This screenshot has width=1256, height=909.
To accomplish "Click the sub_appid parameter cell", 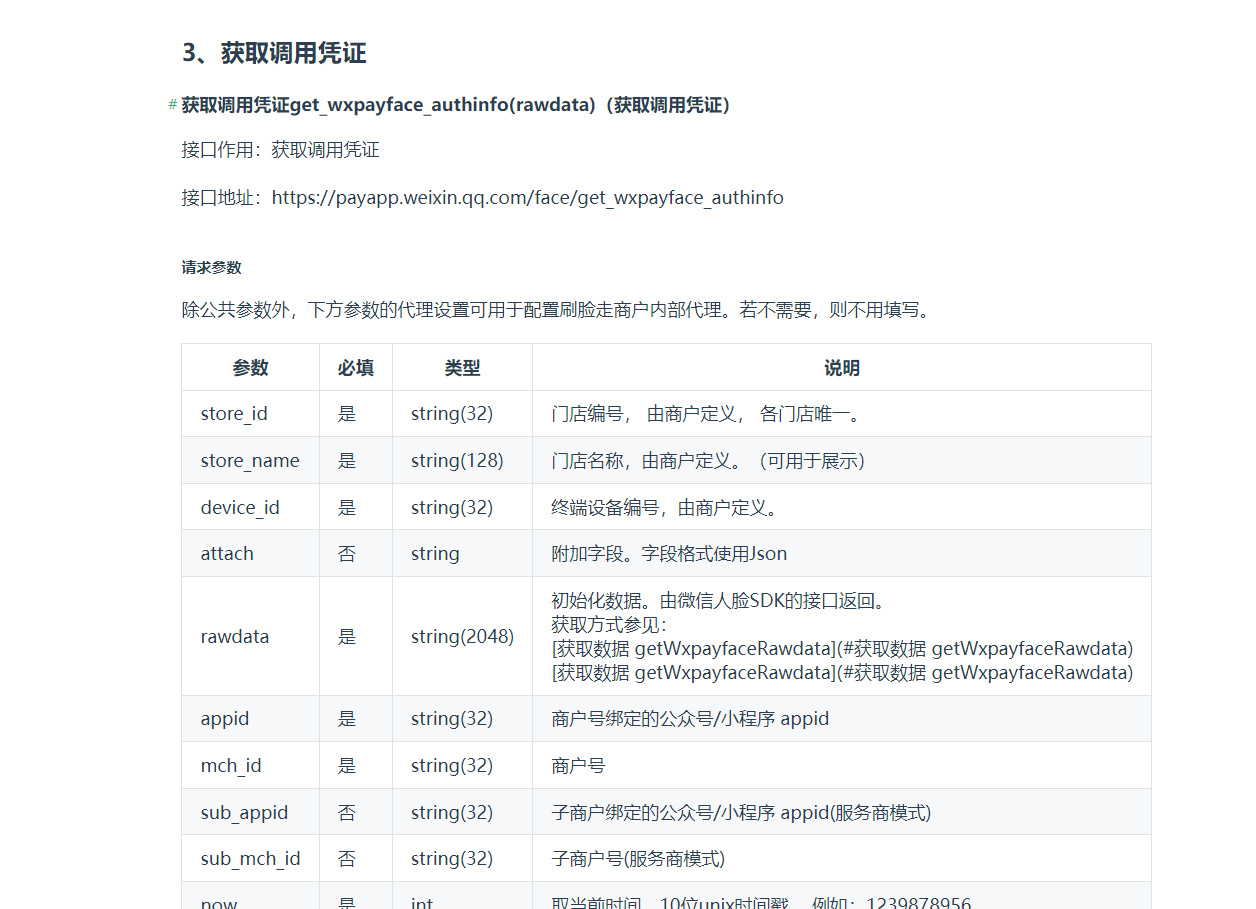I will [250, 813].
